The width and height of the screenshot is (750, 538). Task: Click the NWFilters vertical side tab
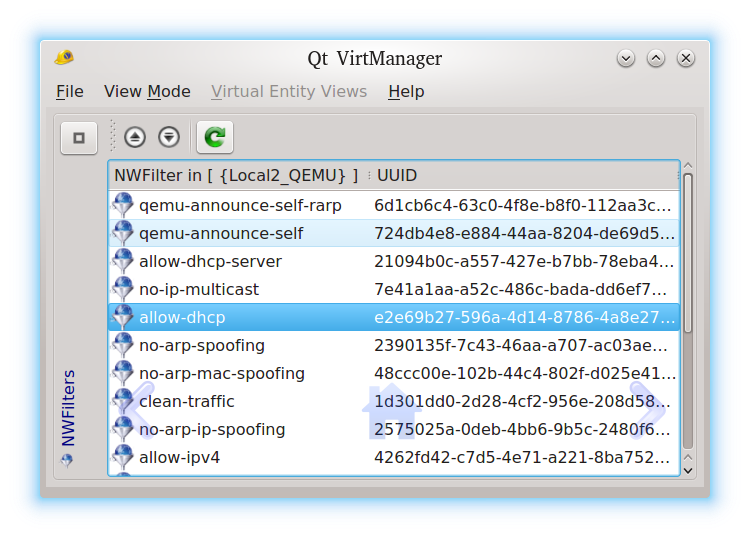coord(68,417)
